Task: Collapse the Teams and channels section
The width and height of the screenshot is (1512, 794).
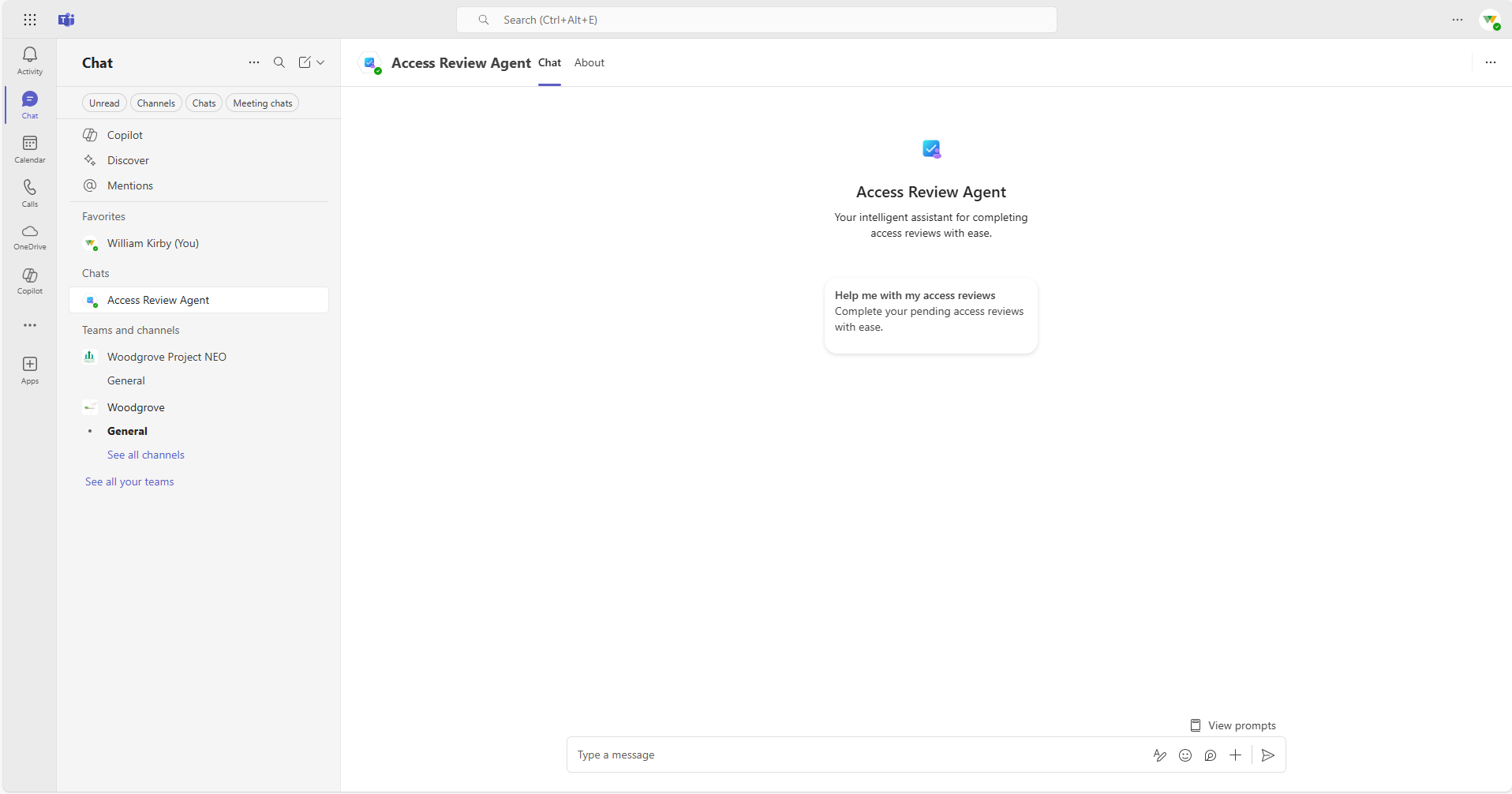Action: pyautogui.click(x=131, y=330)
